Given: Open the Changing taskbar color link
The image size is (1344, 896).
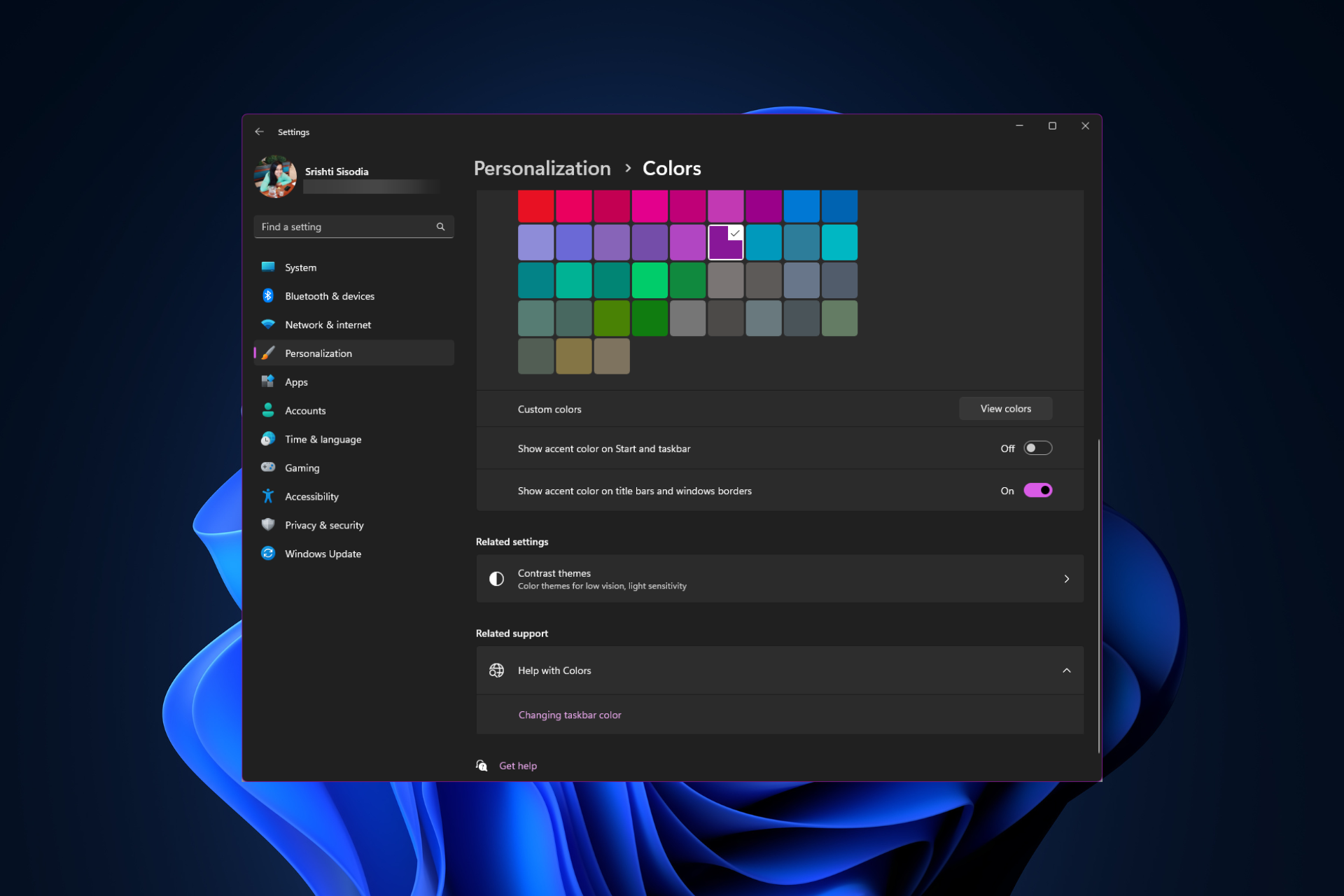Looking at the screenshot, I should (569, 715).
